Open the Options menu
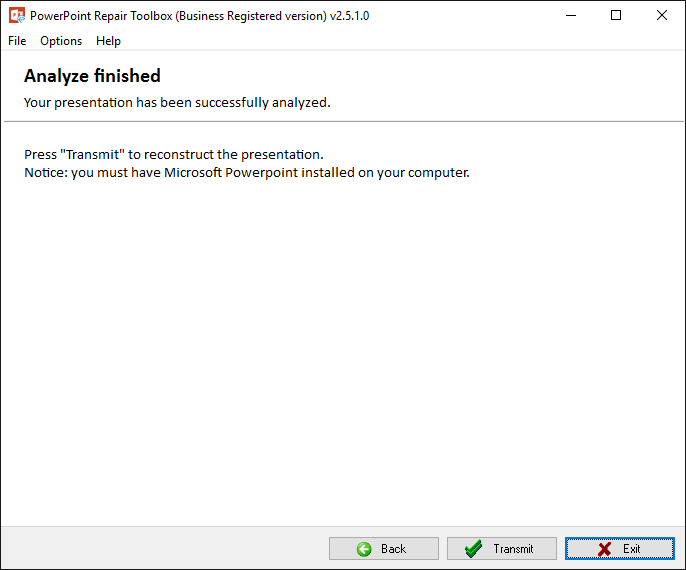Viewport: 686px width, 570px height. coord(61,41)
